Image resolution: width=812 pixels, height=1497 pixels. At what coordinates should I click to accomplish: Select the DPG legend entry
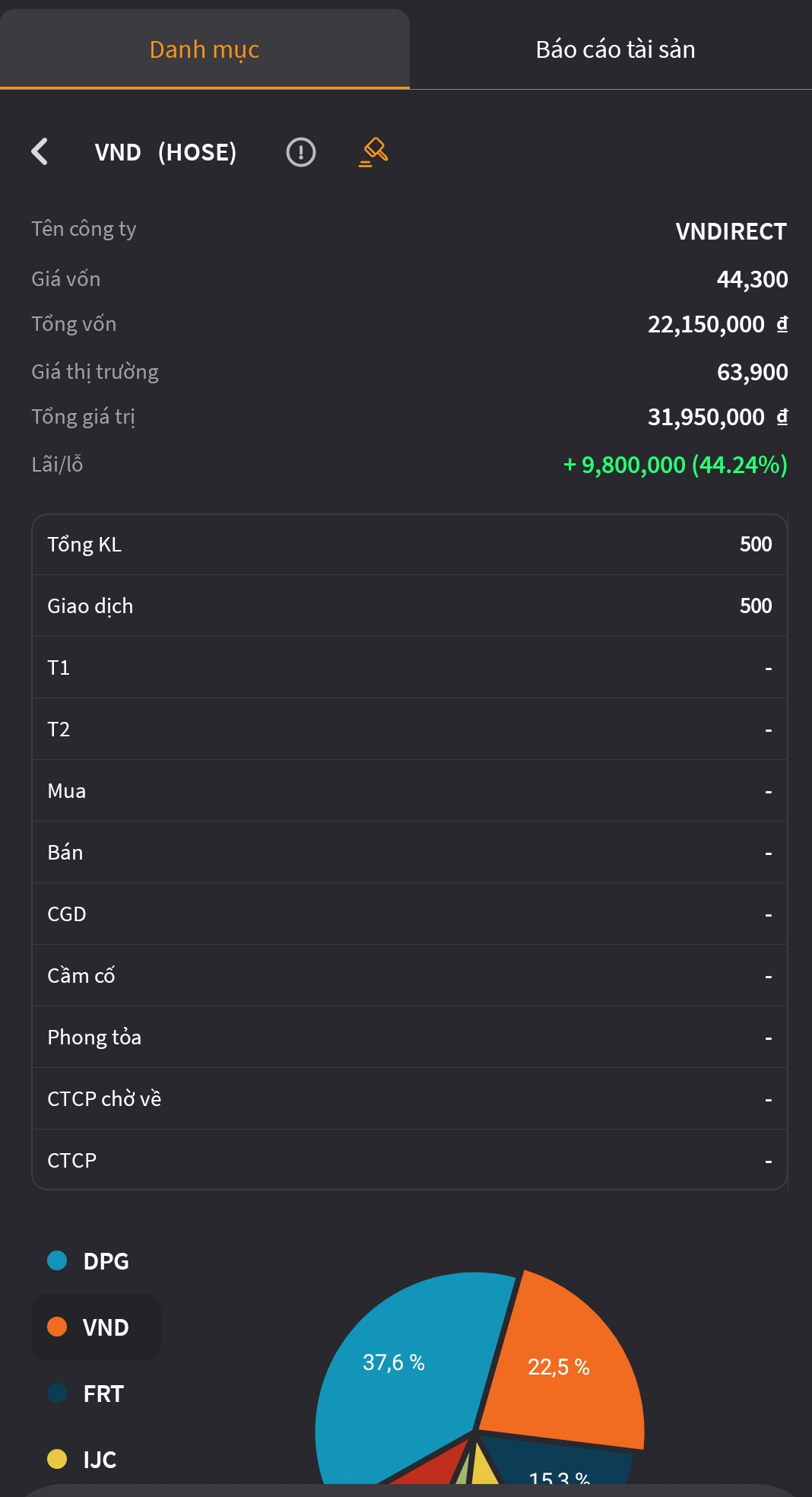106,1261
